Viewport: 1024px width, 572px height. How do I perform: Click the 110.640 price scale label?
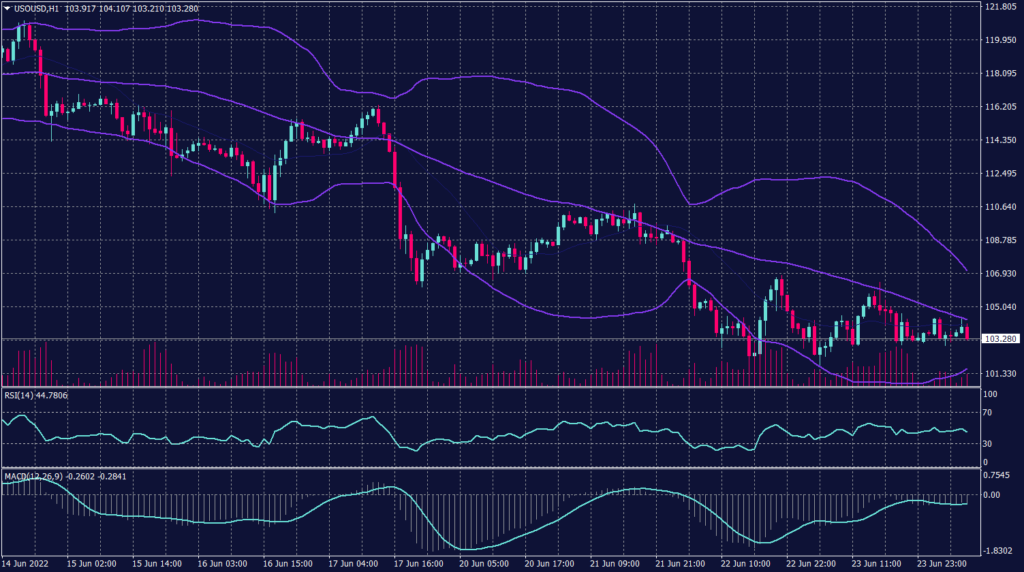coord(999,207)
